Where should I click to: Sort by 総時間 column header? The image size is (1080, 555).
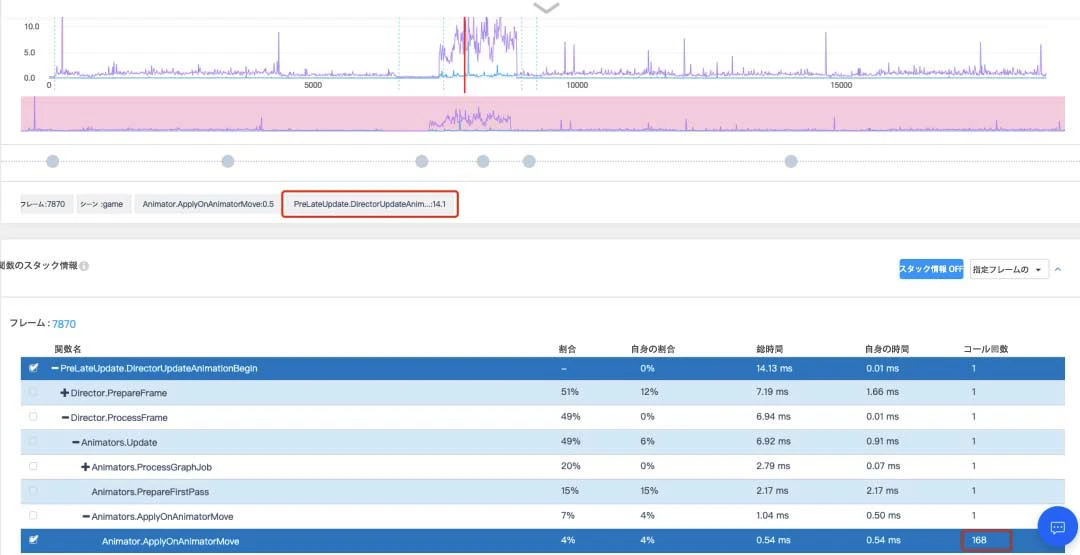[x=769, y=349]
